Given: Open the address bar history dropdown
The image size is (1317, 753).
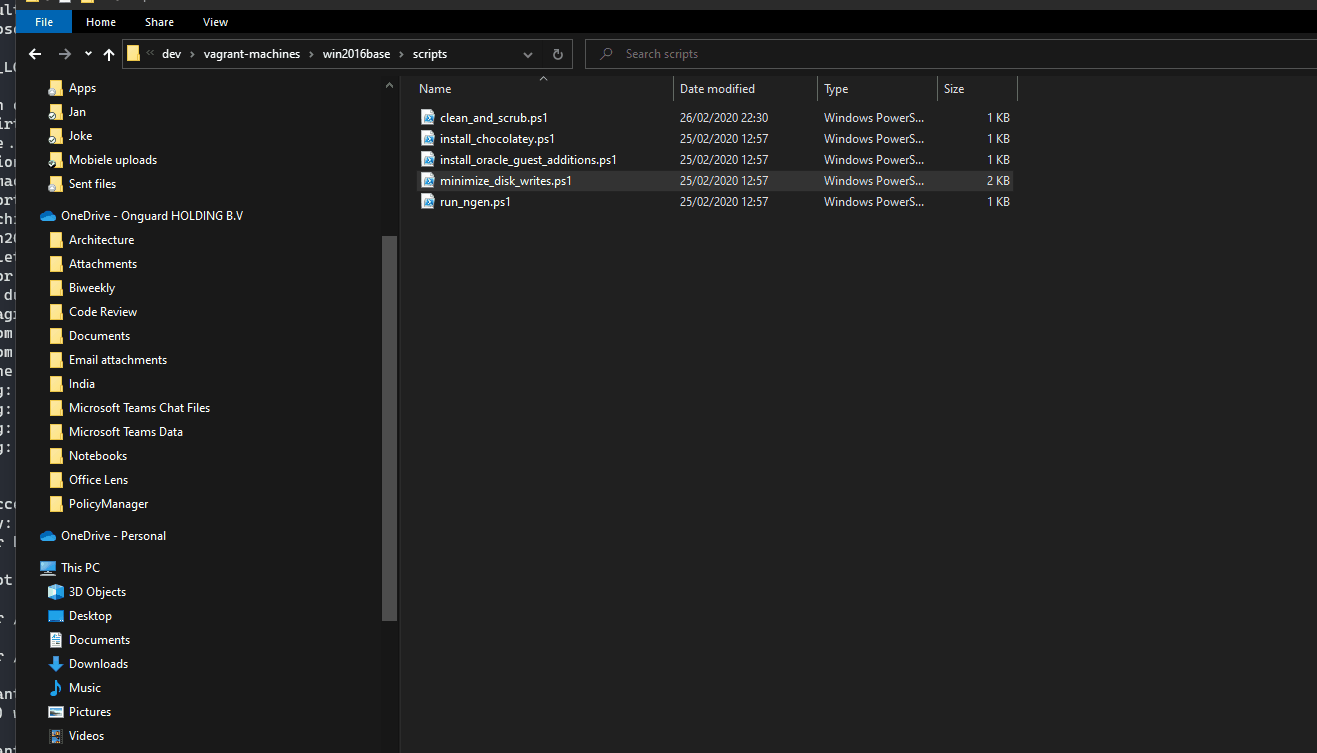Looking at the screenshot, I should coord(527,54).
